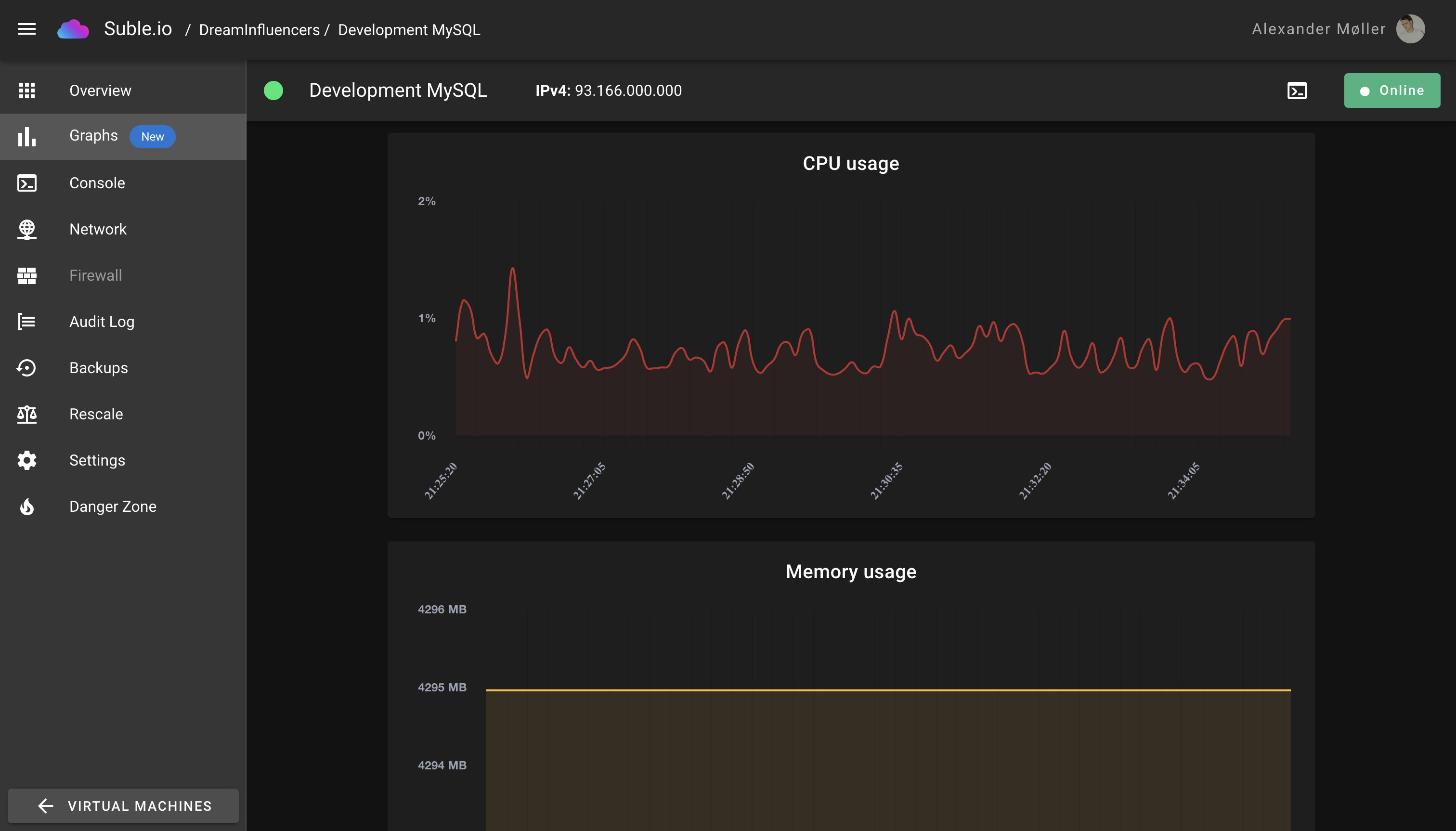Click the Console terminal icon in sidebar
This screenshot has width=1456, height=831.
[26, 182]
